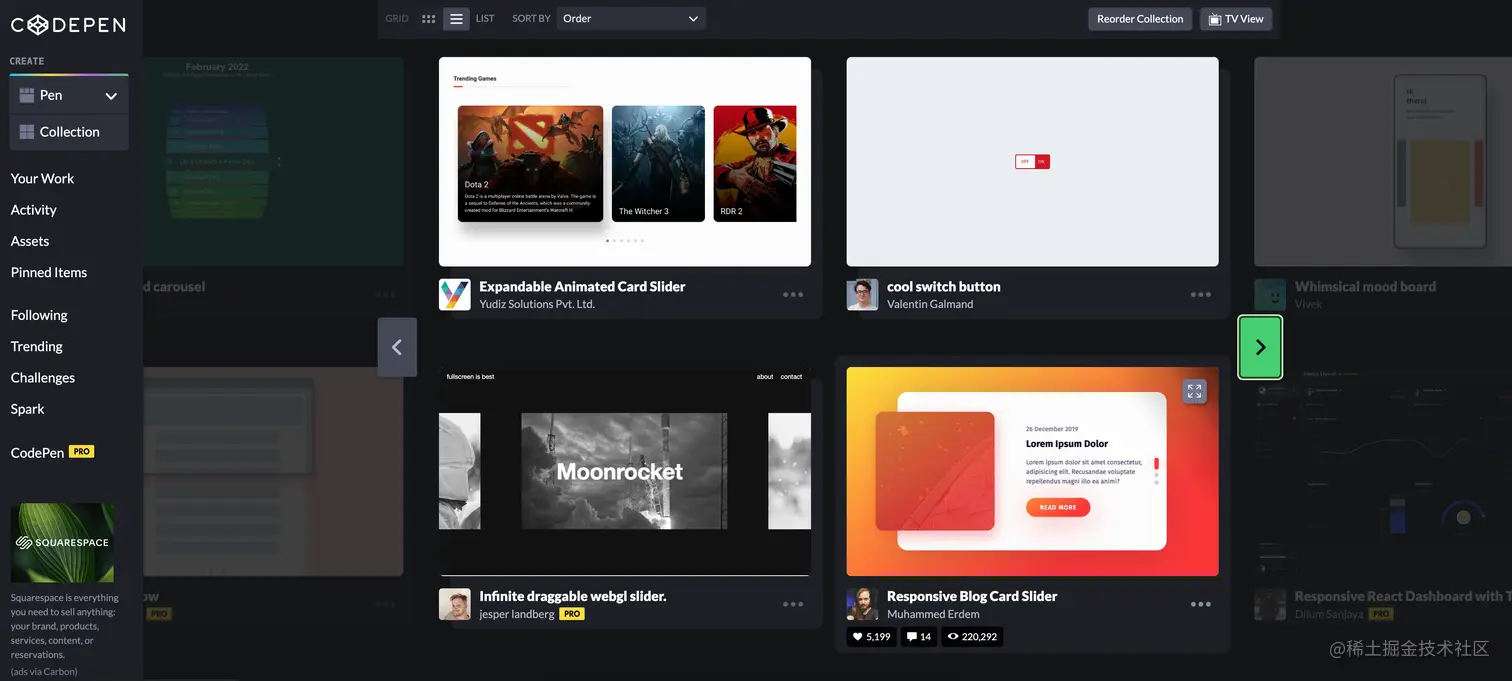The image size is (1512, 681).
Task: Go to Following
Action: 39,315
